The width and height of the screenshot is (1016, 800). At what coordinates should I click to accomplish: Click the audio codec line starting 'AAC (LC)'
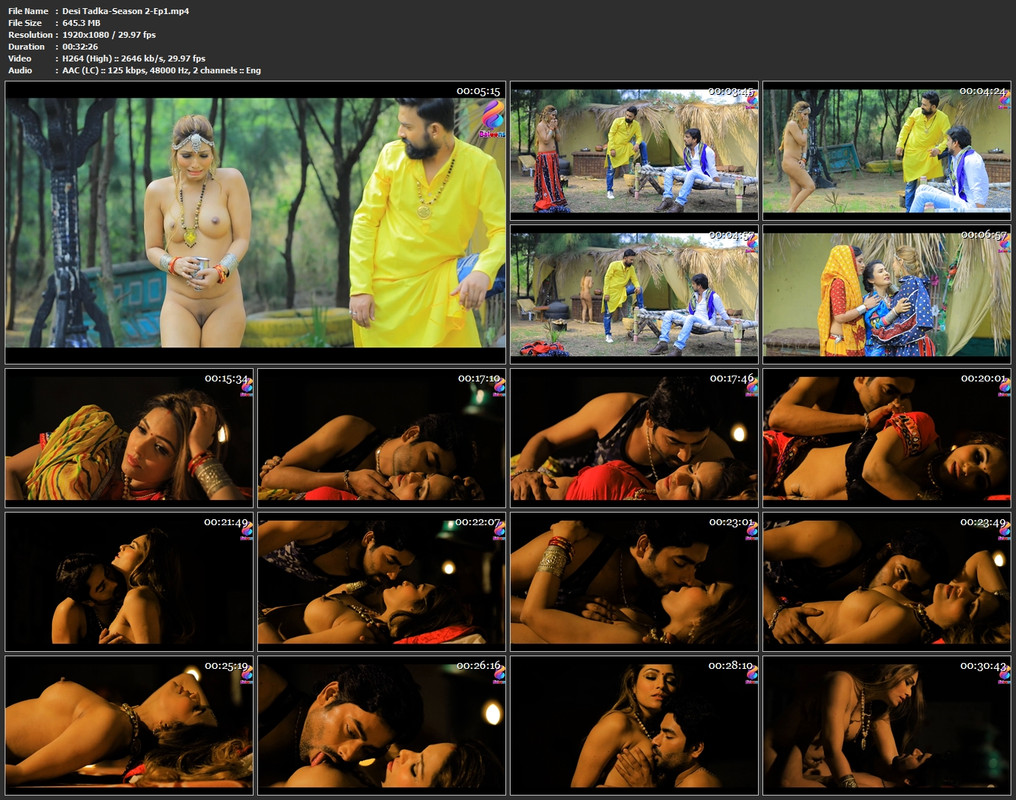[x=161, y=70]
